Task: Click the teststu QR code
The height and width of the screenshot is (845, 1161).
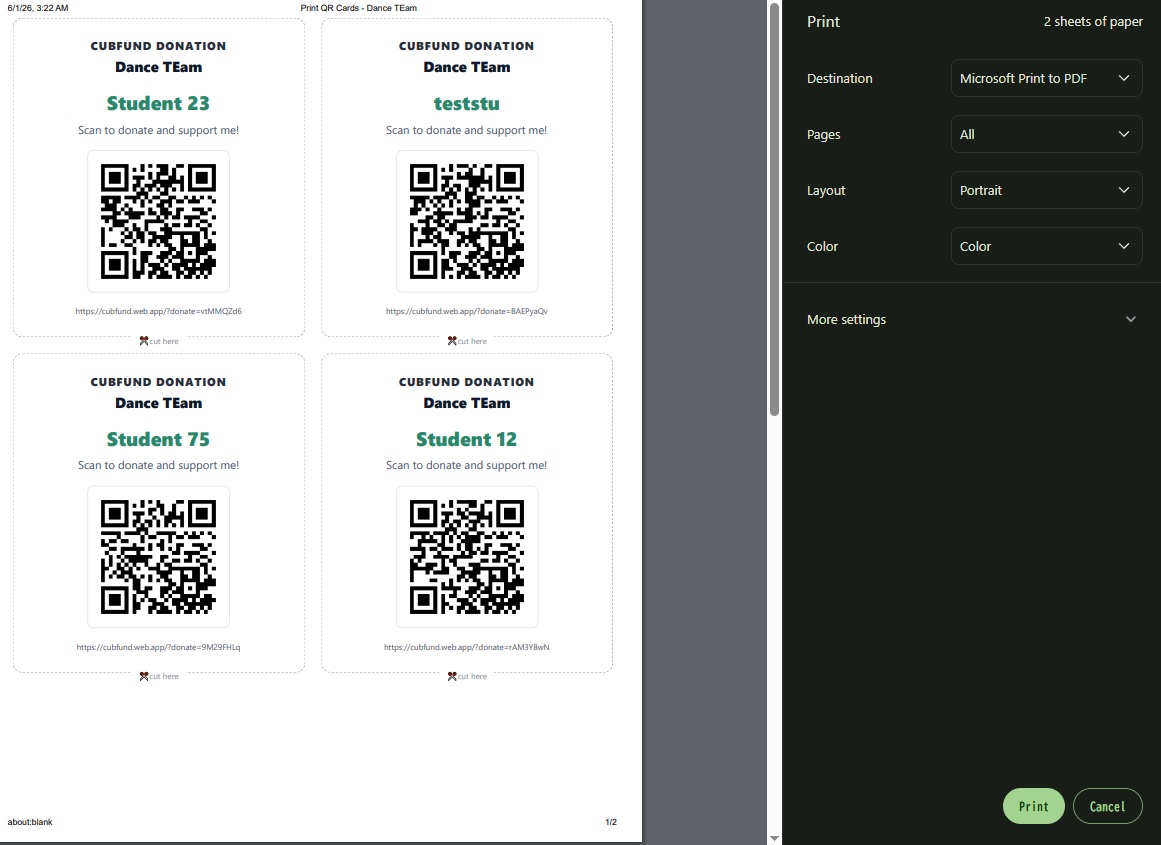Action: pyautogui.click(x=466, y=221)
